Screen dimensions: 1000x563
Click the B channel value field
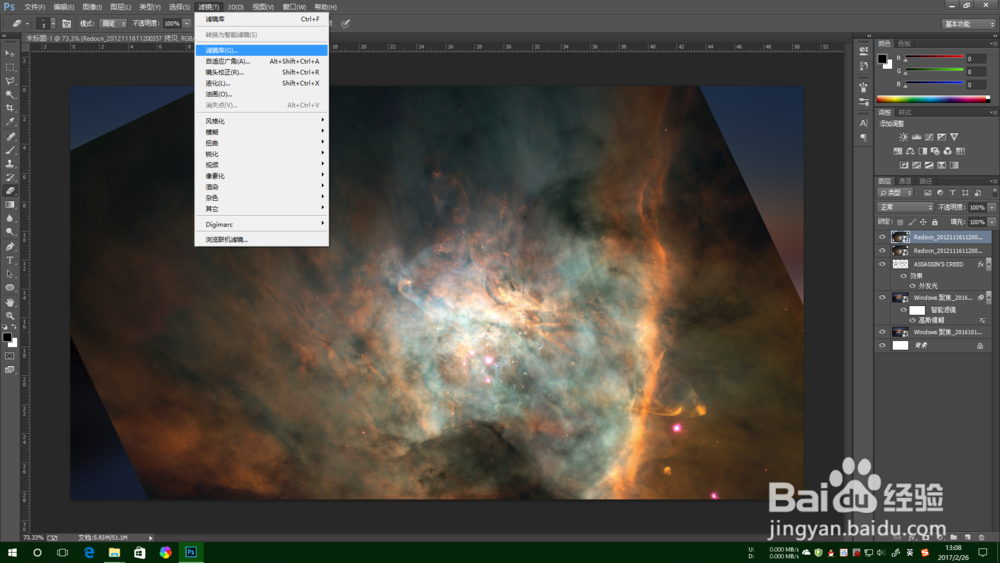coord(976,84)
